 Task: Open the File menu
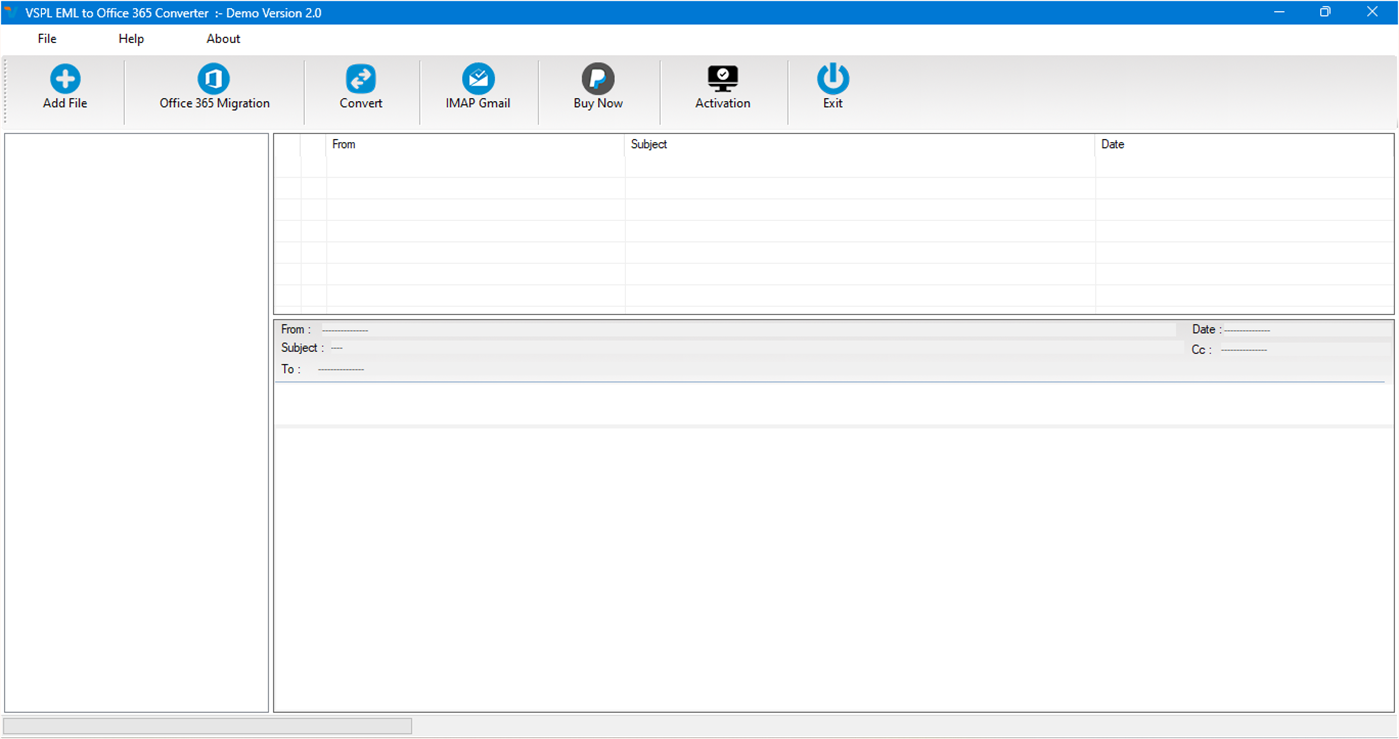pos(46,38)
